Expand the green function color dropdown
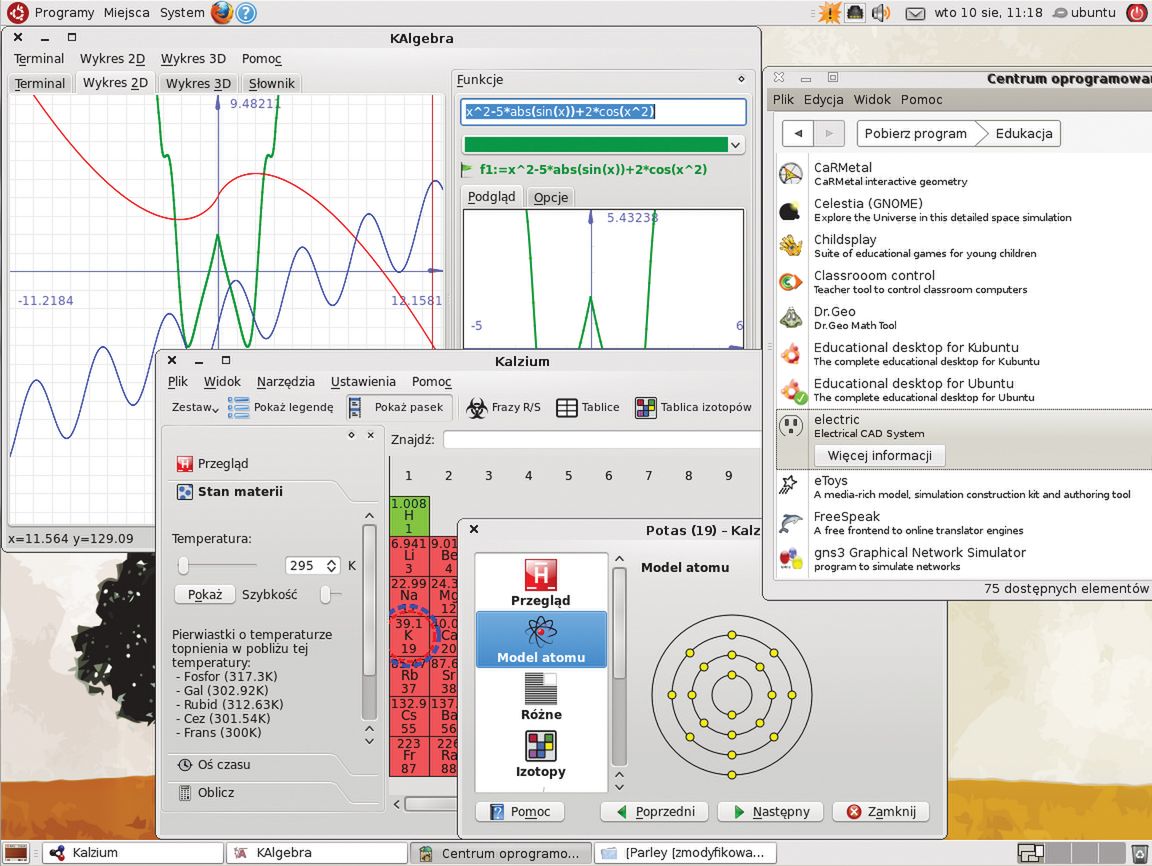The width and height of the screenshot is (1152, 866). 736,145
